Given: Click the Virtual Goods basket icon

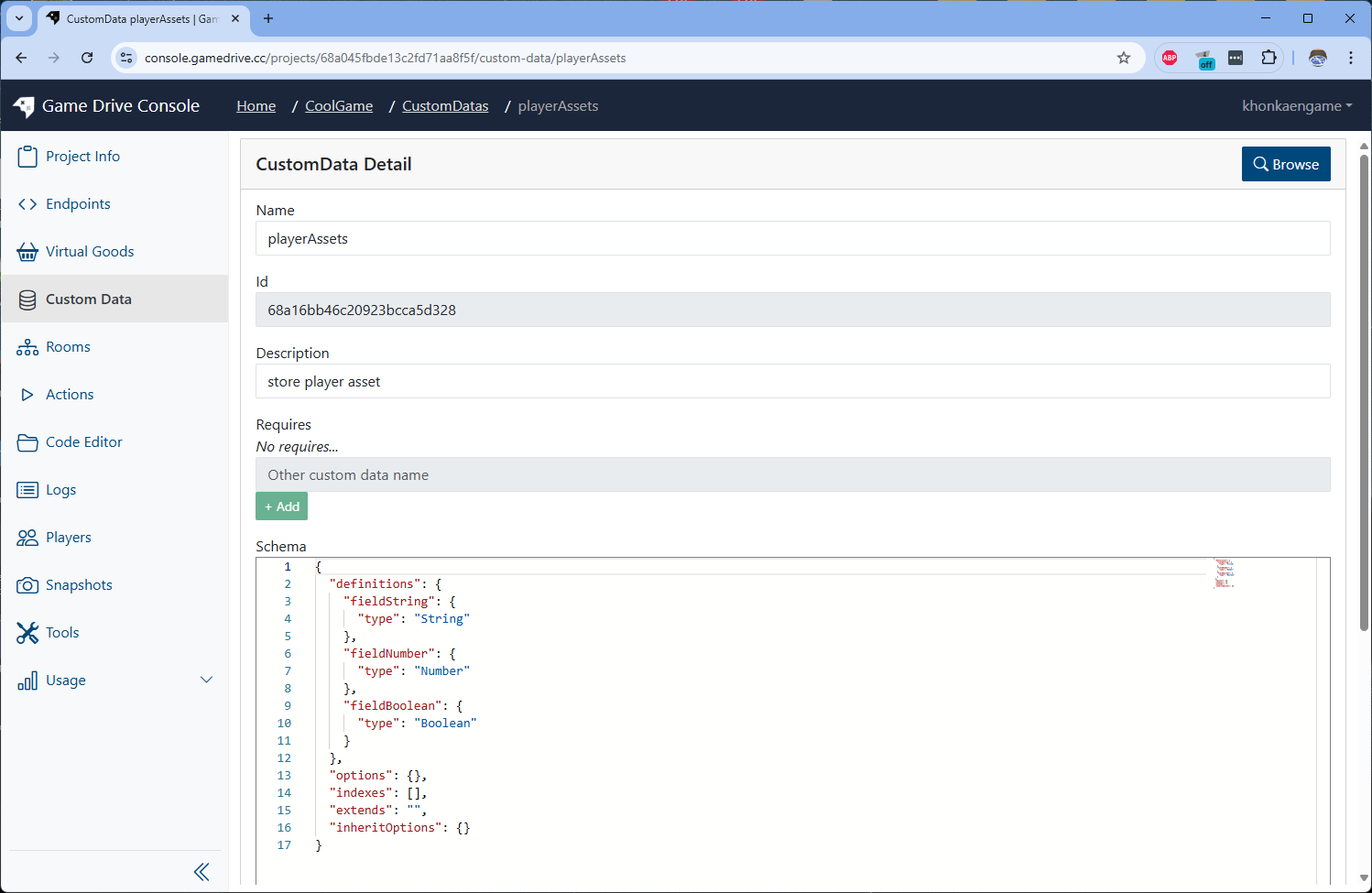Looking at the screenshot, I should point(27,252).
